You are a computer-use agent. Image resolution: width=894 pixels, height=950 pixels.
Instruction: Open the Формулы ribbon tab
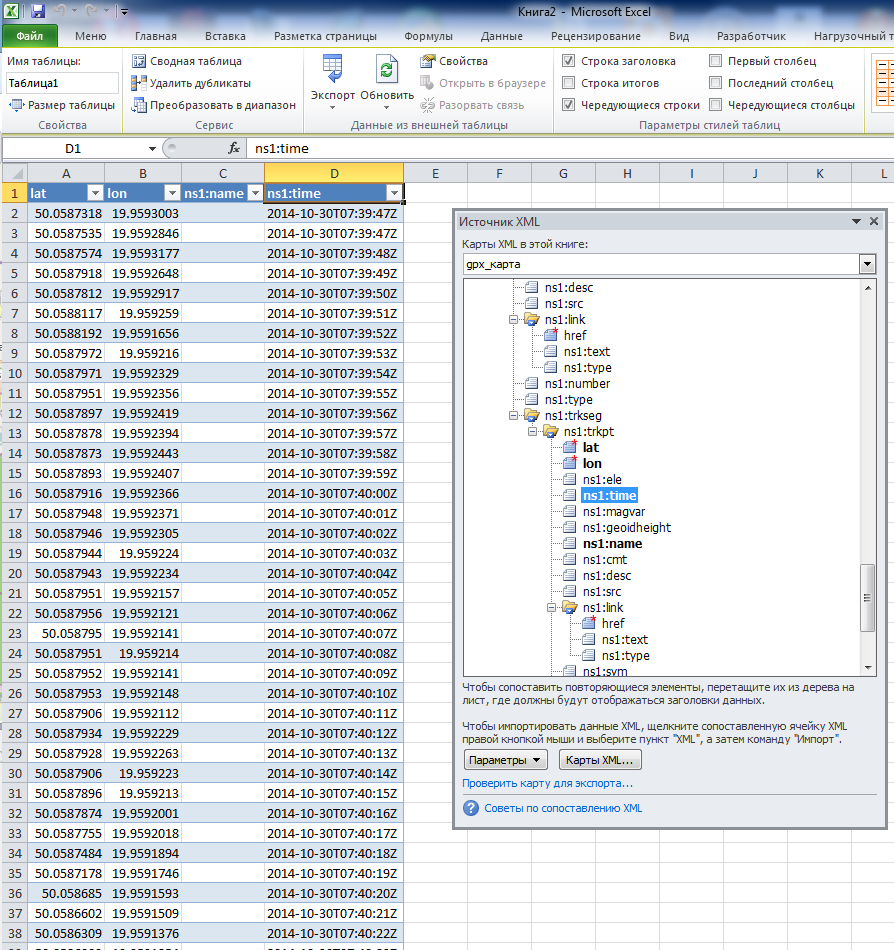[428, 36]
